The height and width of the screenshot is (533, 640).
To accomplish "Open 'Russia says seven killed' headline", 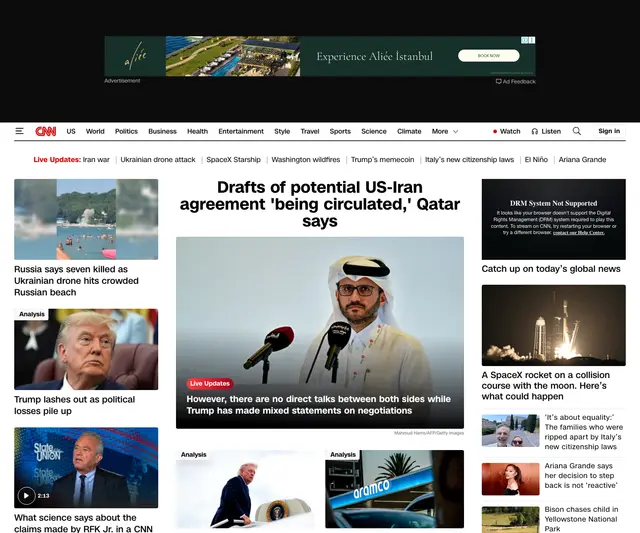I will click(76, 281).
